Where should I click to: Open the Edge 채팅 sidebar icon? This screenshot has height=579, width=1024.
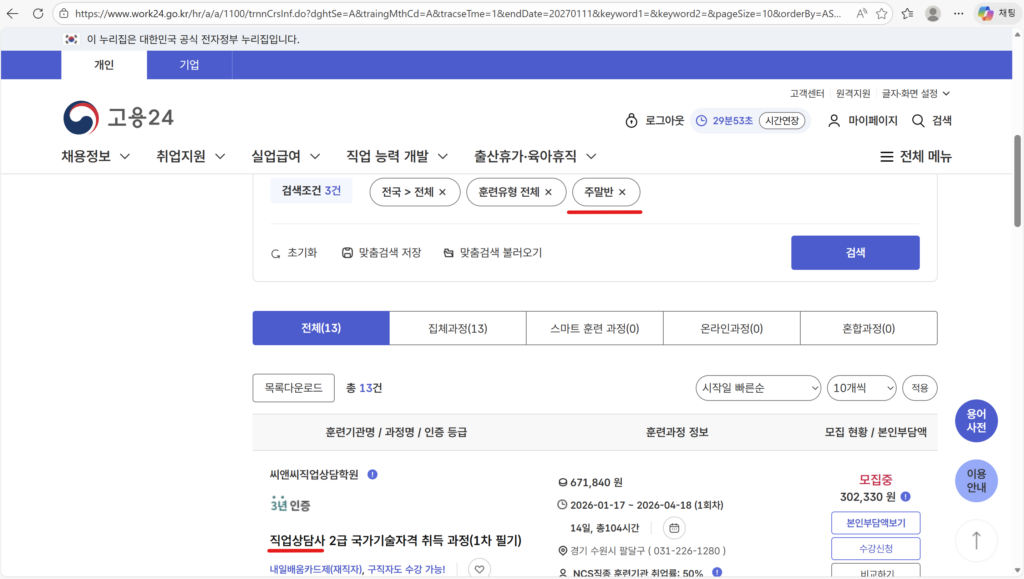coord(988,15)
